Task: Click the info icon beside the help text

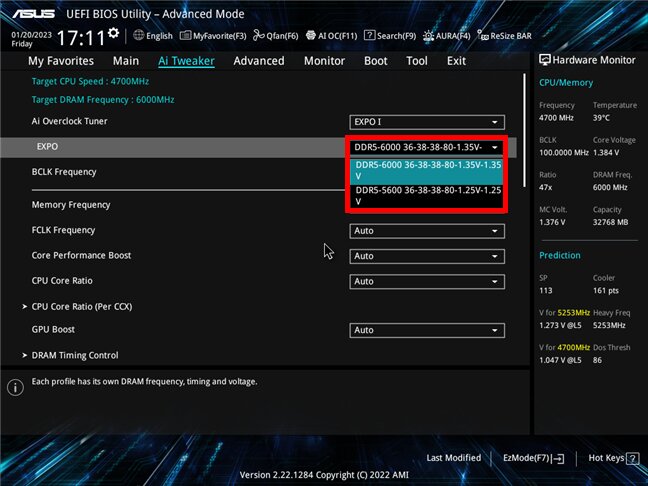Action: [x=15, y=388]
